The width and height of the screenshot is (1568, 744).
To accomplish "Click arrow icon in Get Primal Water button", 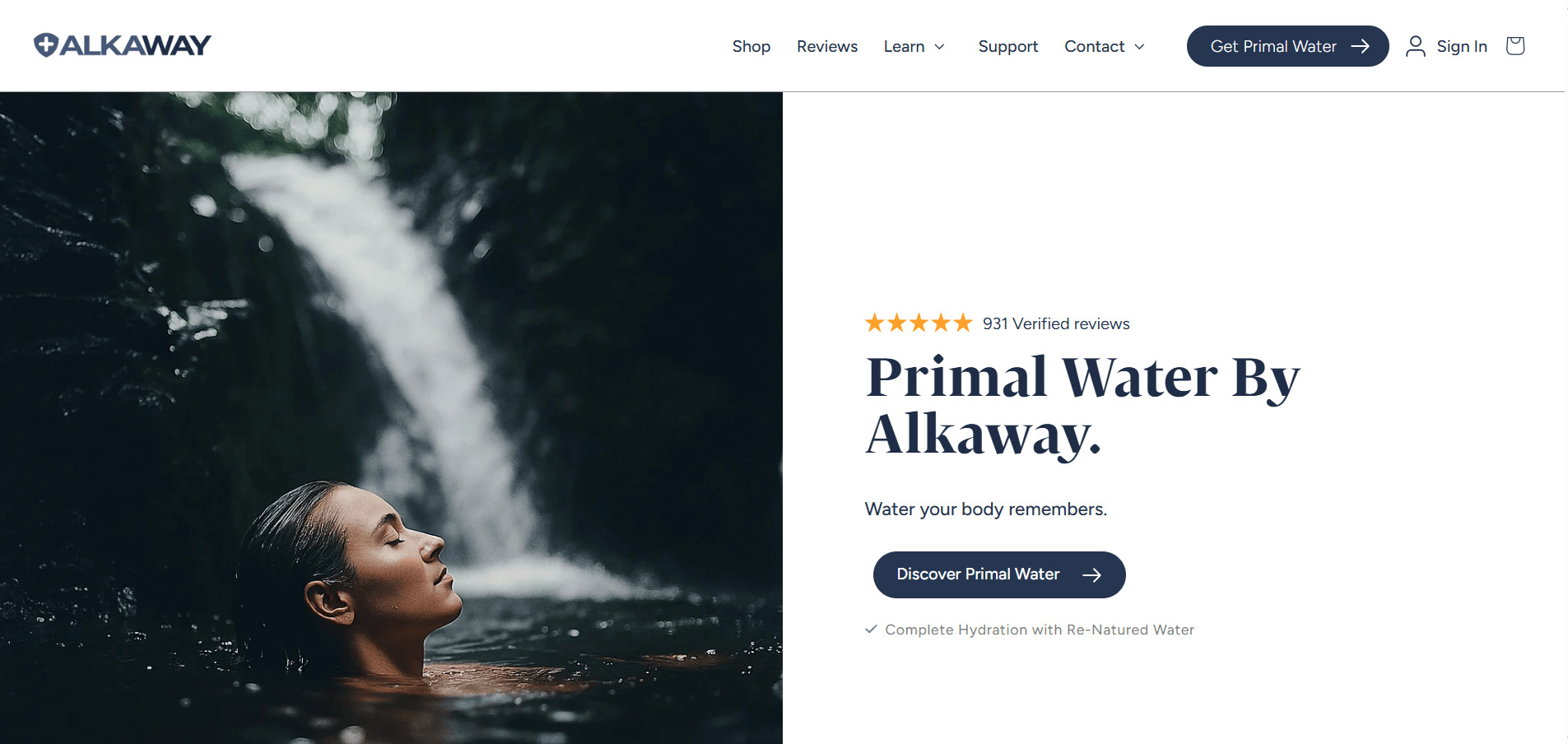I will (1360, 46).
